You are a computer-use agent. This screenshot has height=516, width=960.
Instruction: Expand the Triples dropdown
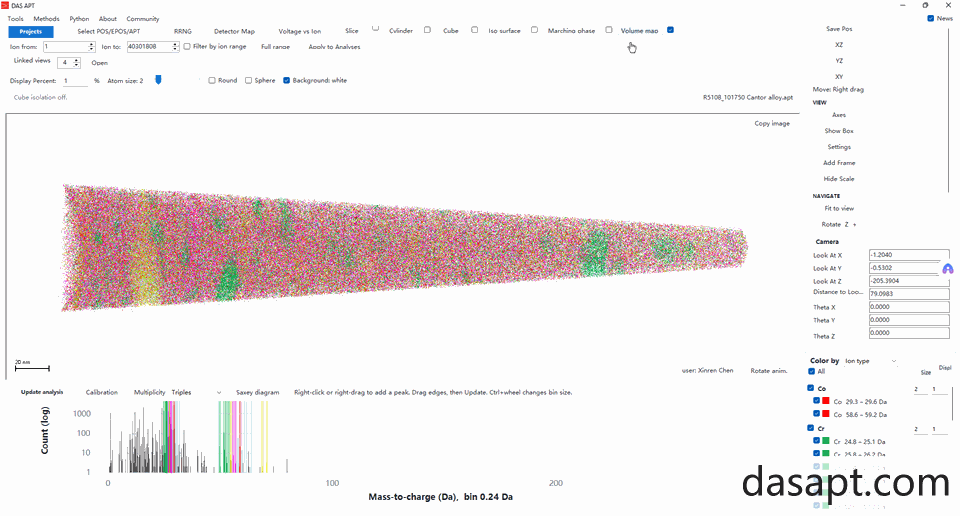197,392
